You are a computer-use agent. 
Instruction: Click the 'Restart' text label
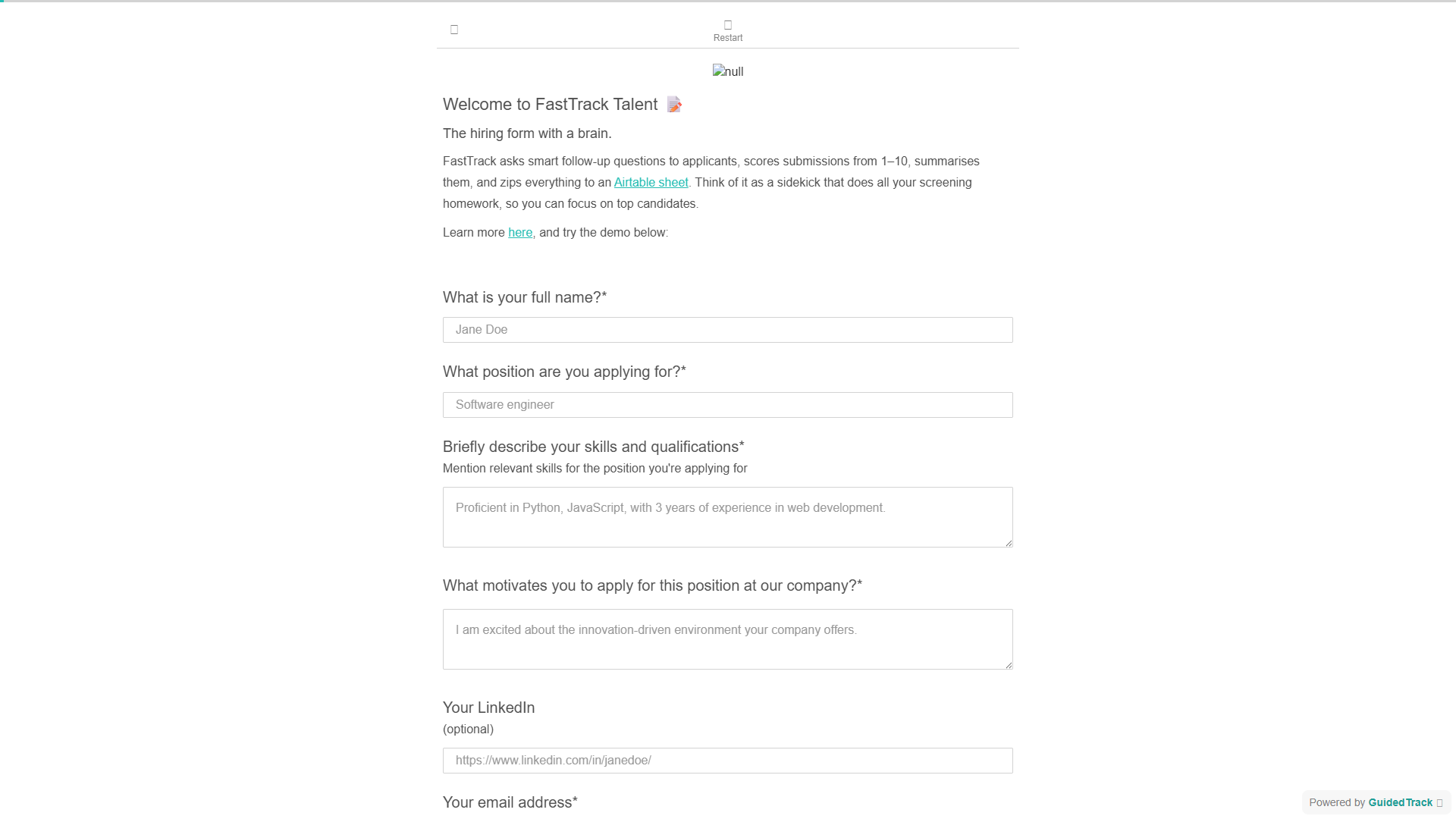[x=728, y=38]
